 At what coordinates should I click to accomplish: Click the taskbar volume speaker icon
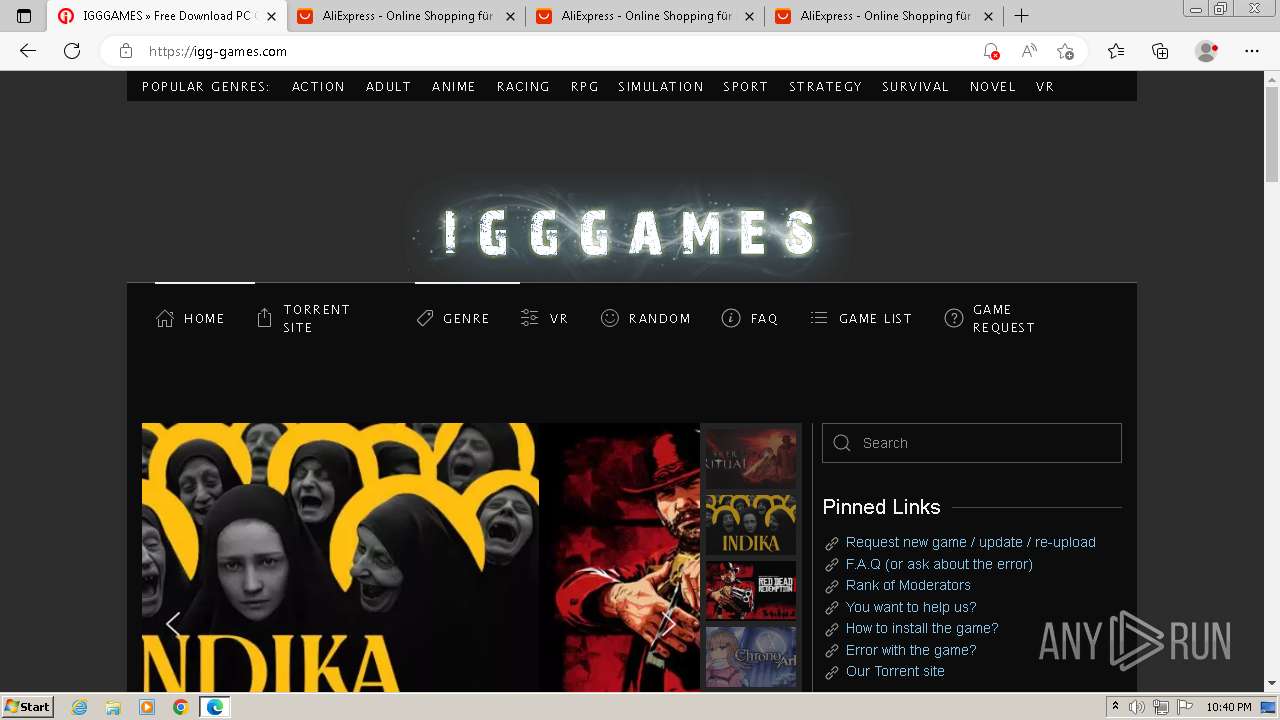pyautogui.click(x=1136, y=707)
